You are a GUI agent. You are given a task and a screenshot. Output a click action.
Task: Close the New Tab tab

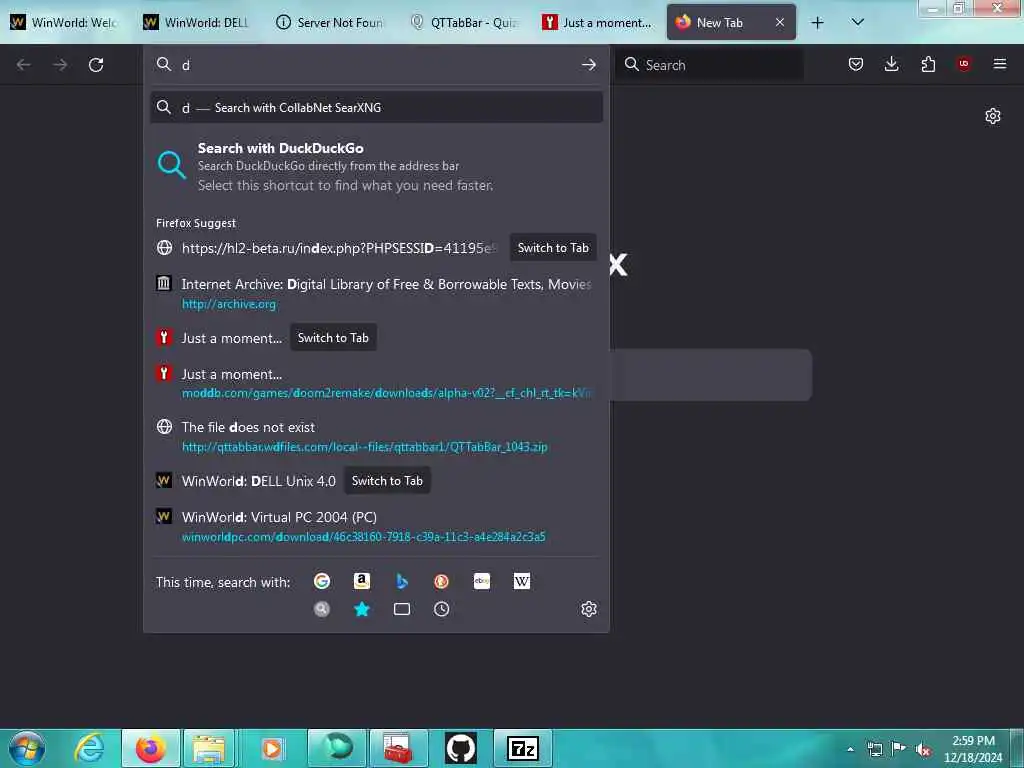click(x=780, y=22)
